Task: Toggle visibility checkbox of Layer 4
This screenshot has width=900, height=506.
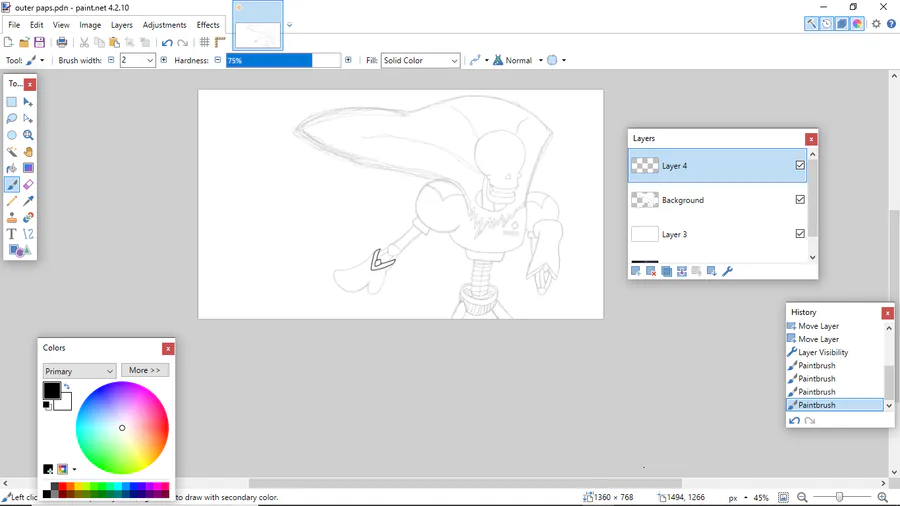Action: point(800,165)
